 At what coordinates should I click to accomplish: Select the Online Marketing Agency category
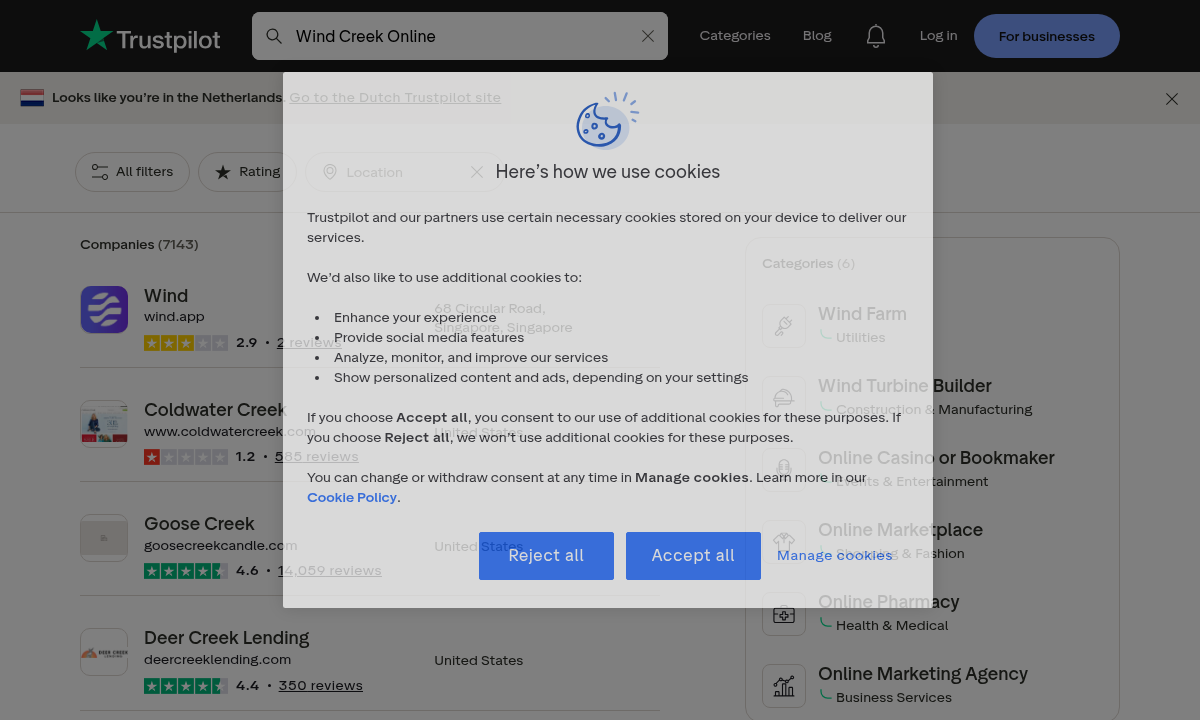923,674
